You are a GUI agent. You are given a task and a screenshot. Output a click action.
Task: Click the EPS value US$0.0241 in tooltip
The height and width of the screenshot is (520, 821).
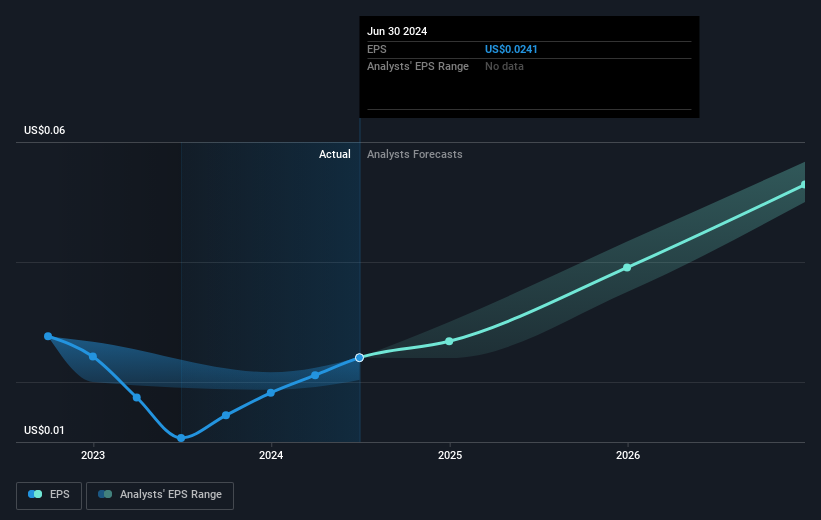point(511,49)
